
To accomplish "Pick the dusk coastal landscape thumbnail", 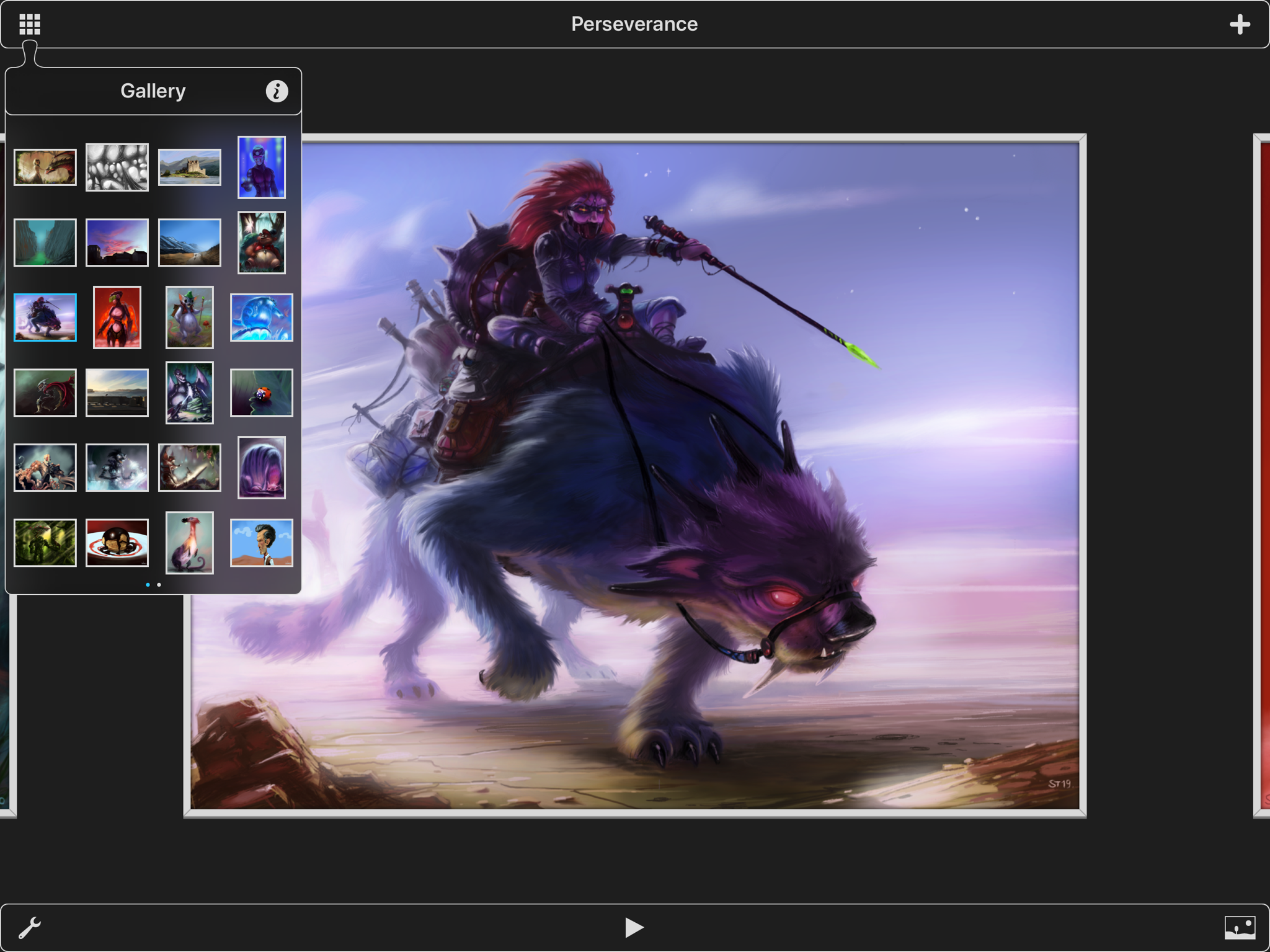I will [x=117, y=393].
